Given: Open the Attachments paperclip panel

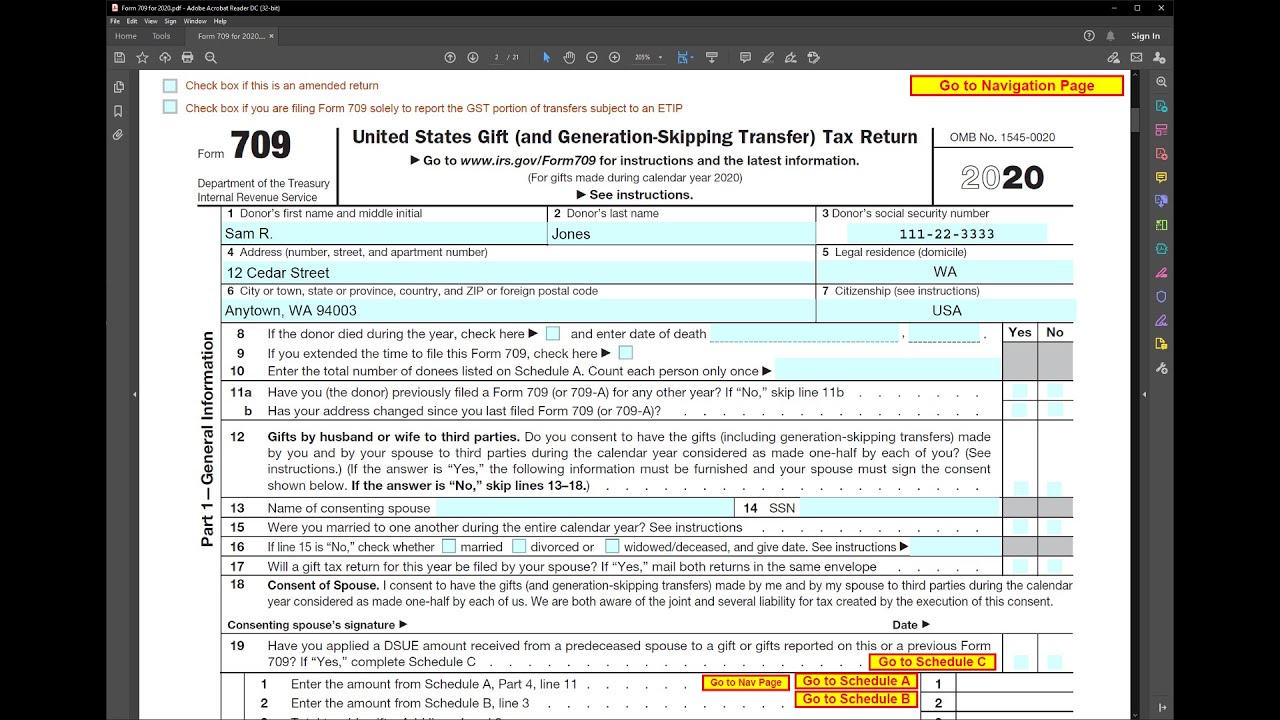Looking at the screenshot, I should click(x=119, y=134).
